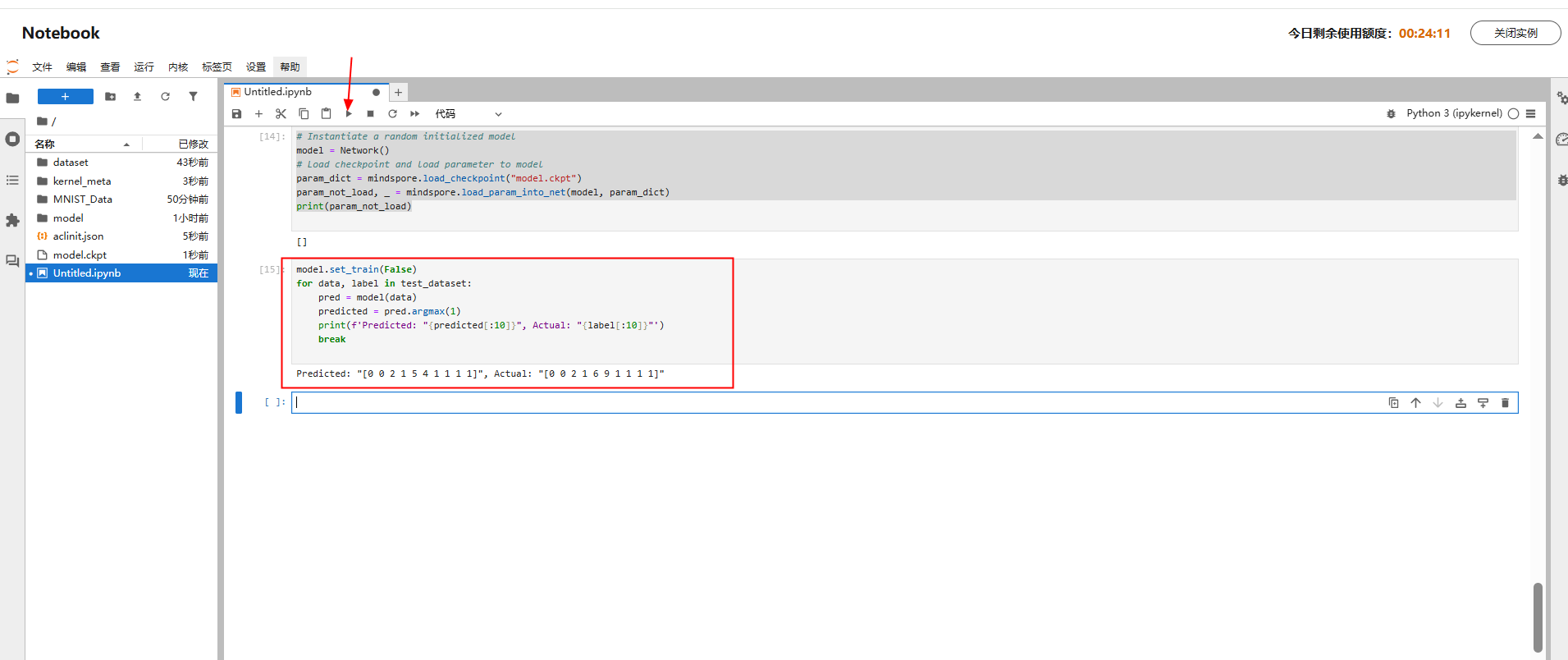Viewport: 1568px width, 660px height.
Task: Click the Jupyter logo icon
Action: (x=12, y=66)
